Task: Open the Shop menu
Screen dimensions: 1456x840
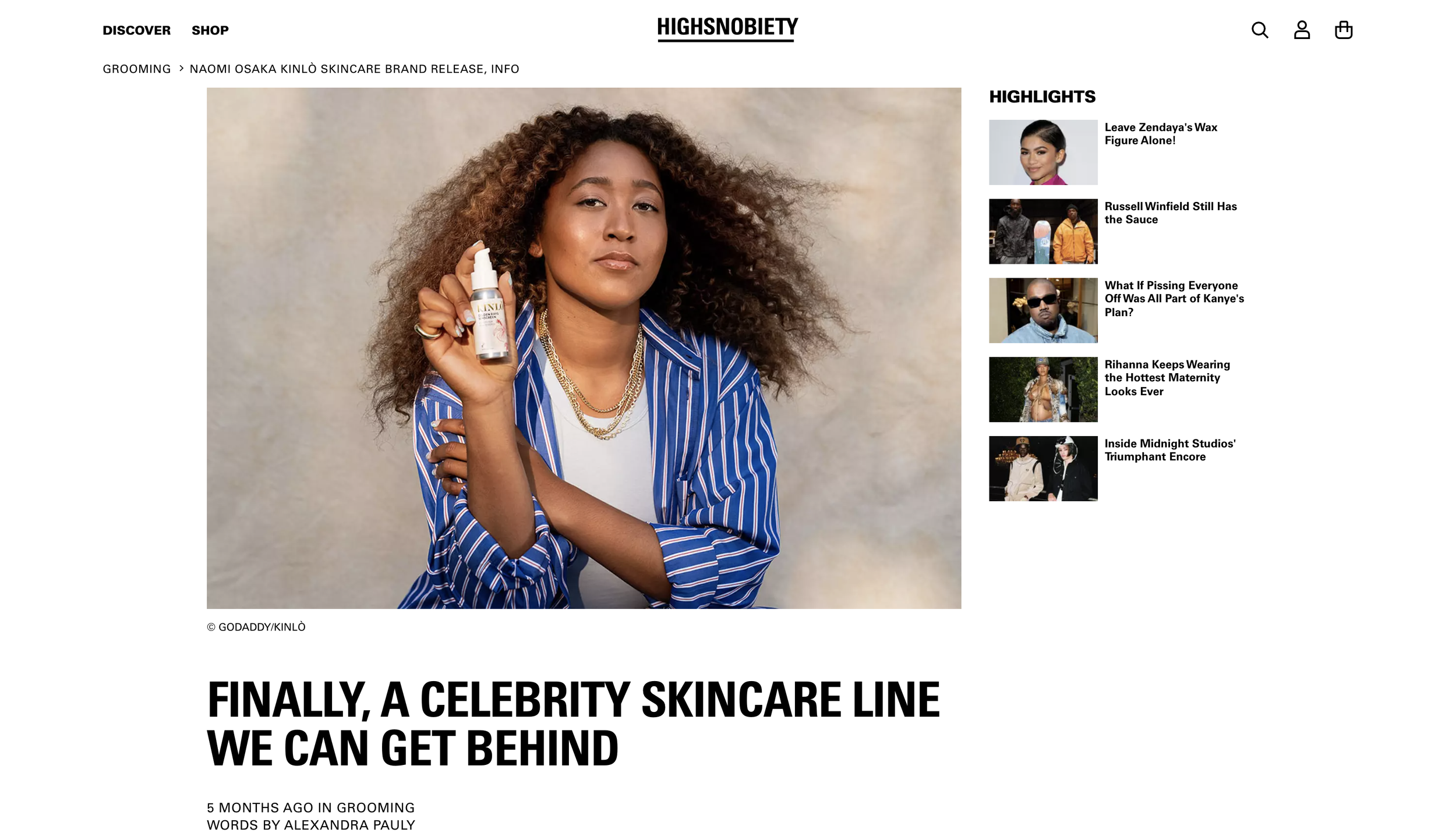Action: coord(210,30)
